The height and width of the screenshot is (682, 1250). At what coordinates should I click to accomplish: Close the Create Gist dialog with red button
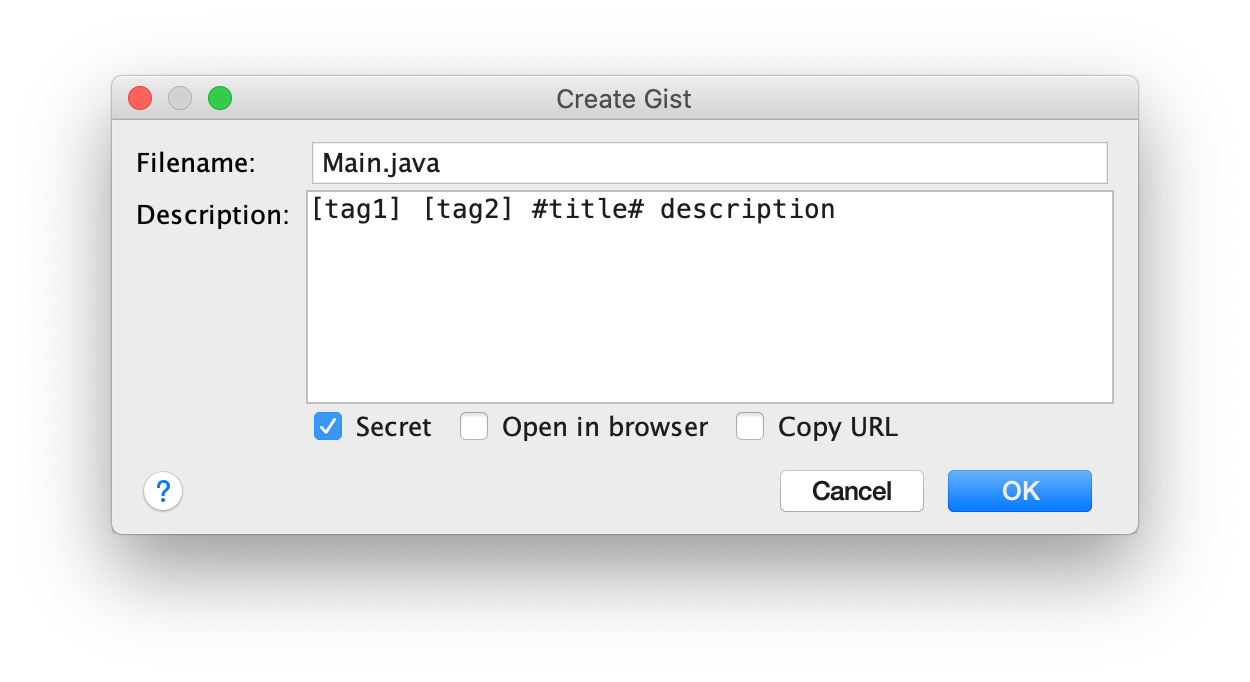tap(140, 98)
